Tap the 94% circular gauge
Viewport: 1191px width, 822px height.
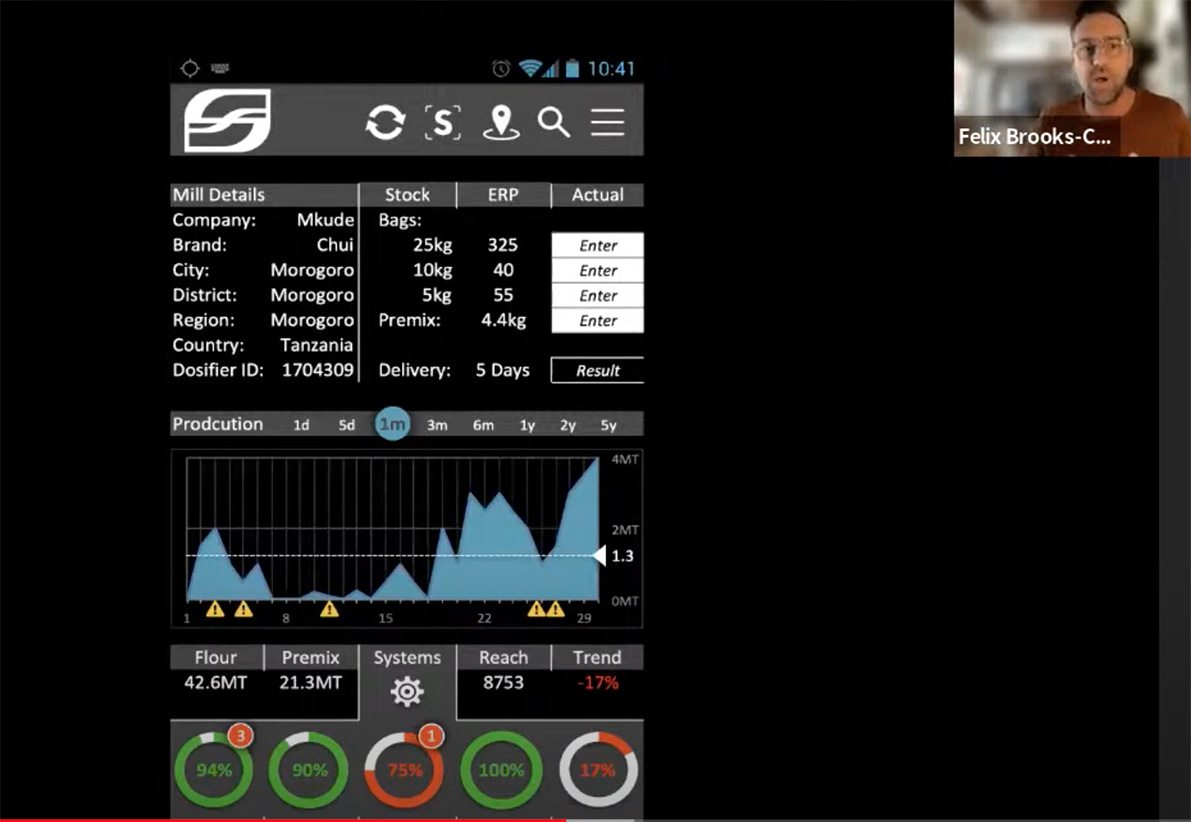pyautogui.click(x=214, y=770)
